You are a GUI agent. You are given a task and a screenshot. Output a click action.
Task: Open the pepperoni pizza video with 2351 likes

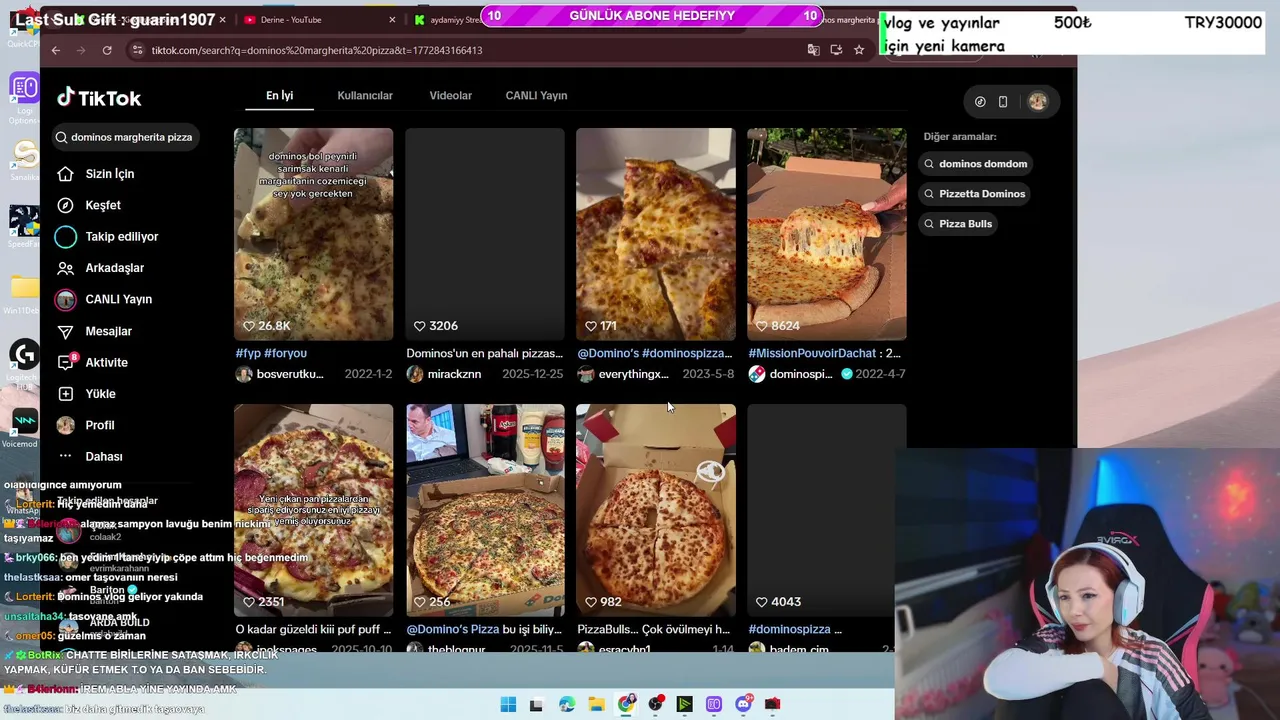point(314,510)
